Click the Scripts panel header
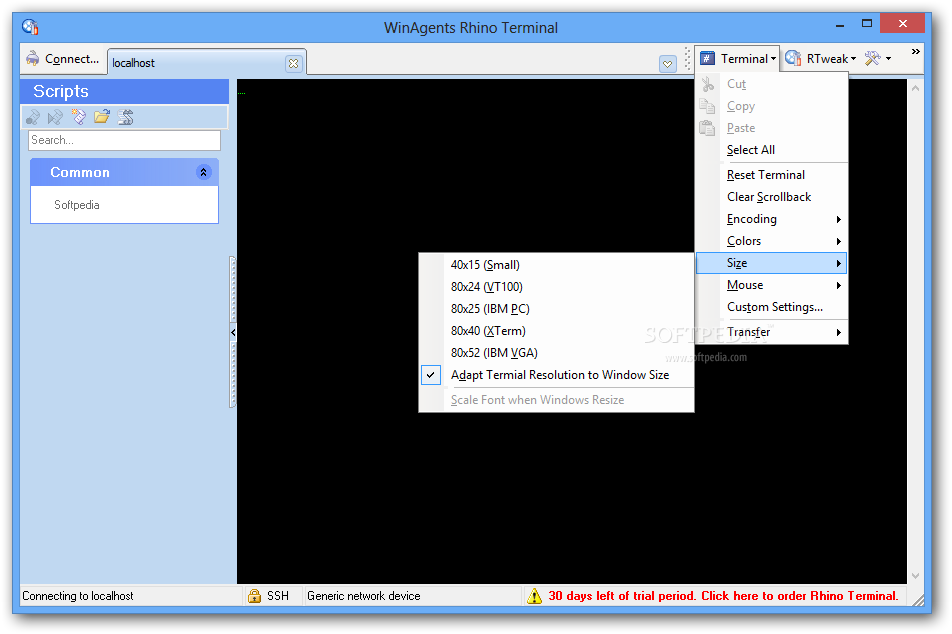 coord(124,91)
